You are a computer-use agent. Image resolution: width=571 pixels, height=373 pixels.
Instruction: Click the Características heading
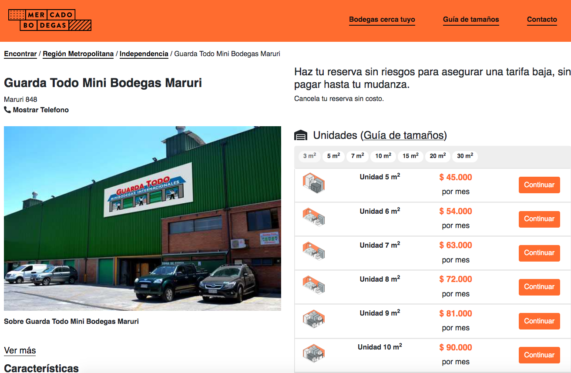click(41, 368)
